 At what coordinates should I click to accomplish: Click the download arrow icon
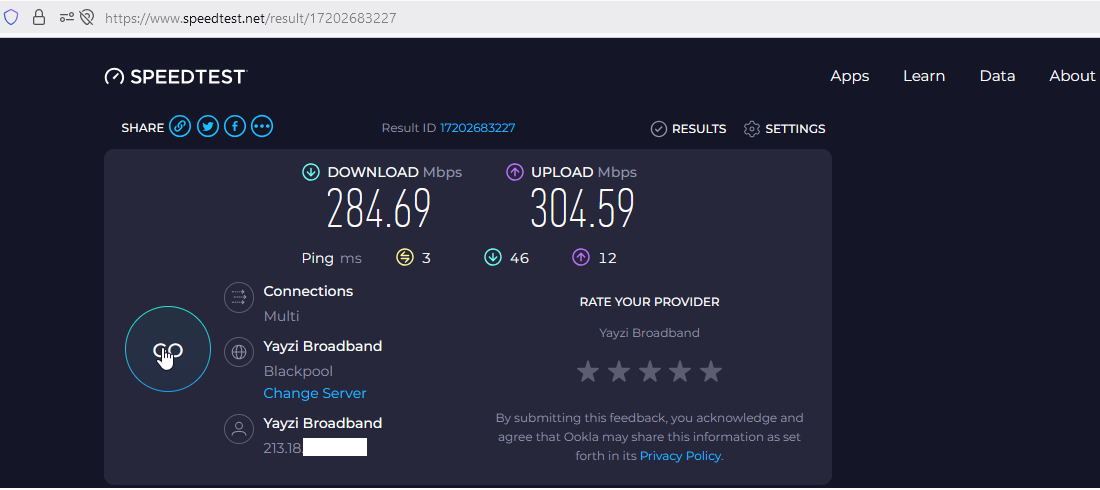311,172
